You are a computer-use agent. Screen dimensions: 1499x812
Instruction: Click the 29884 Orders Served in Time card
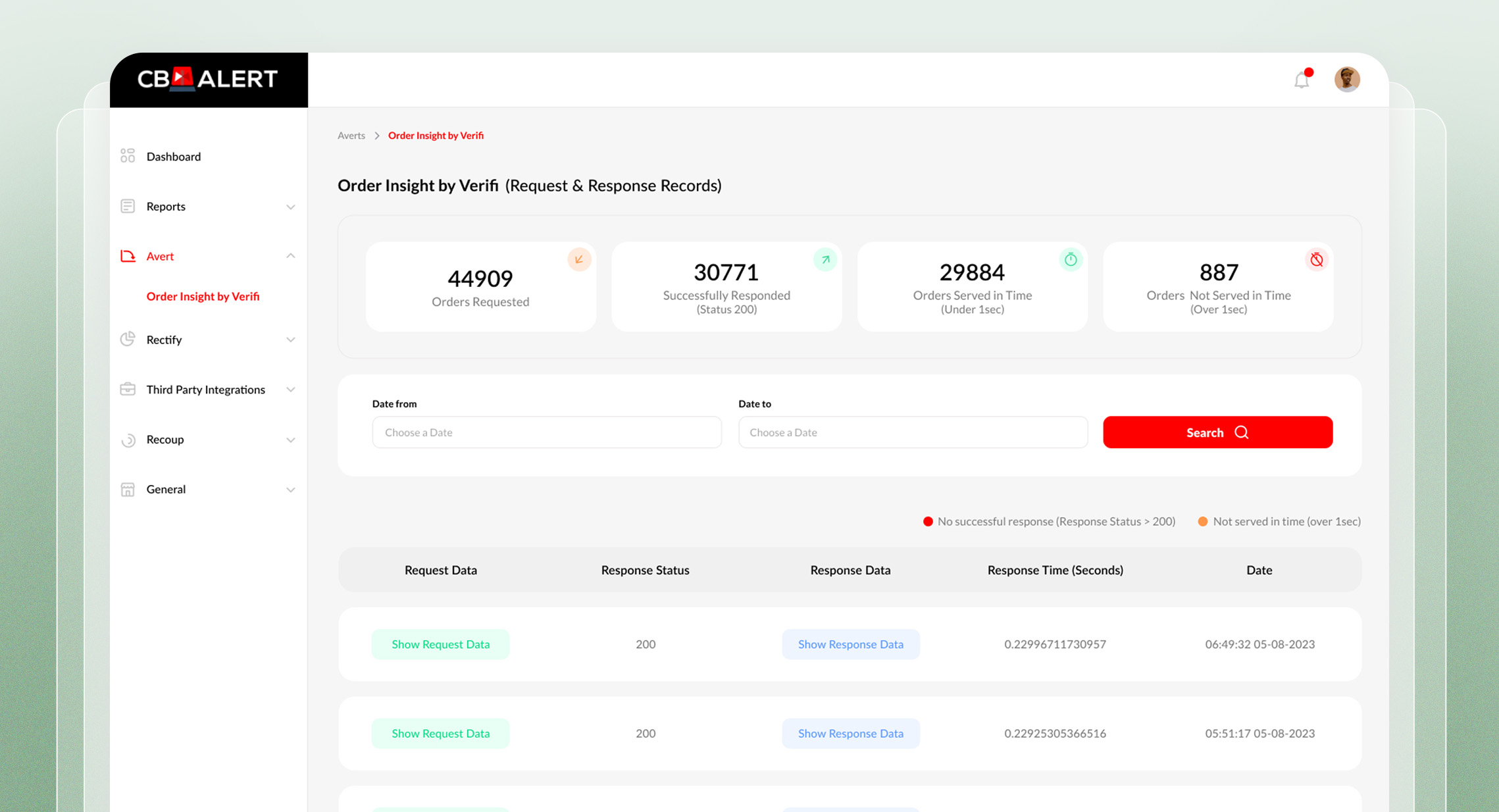click(x=973, y=286)
